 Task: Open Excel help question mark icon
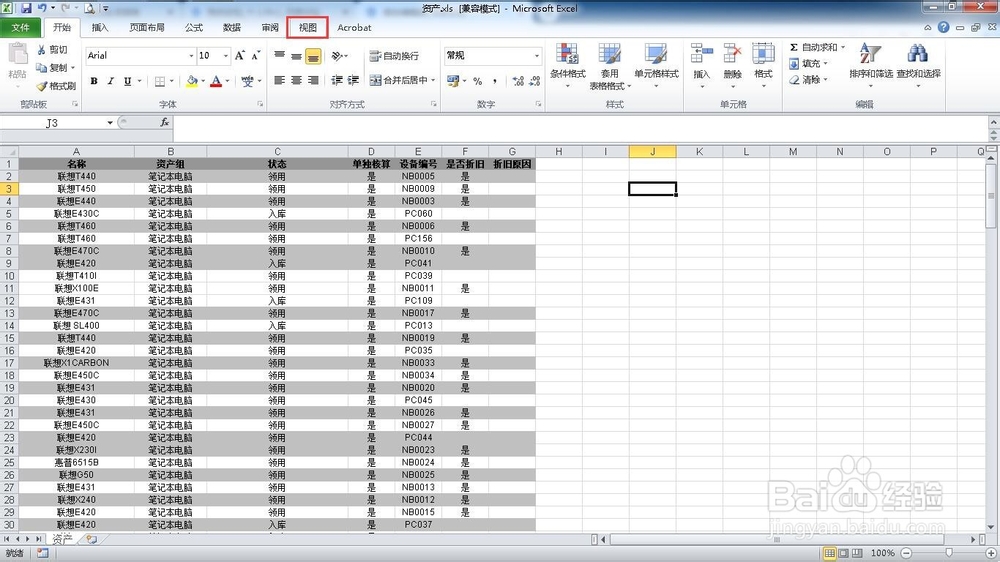click(x=943, y=27)
